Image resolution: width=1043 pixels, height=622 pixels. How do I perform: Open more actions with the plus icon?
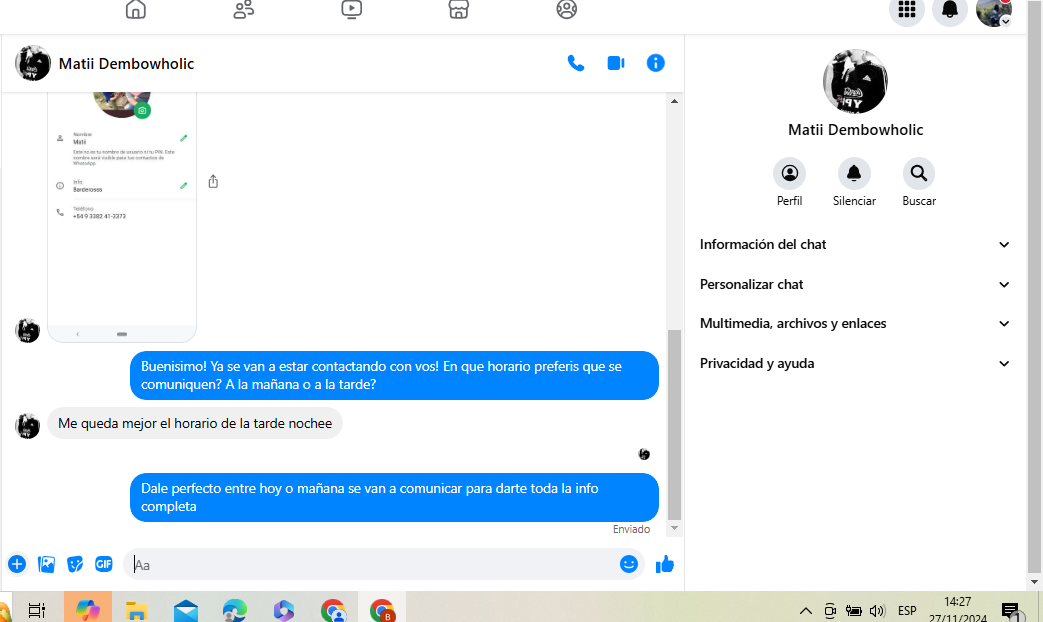(17, 564)
